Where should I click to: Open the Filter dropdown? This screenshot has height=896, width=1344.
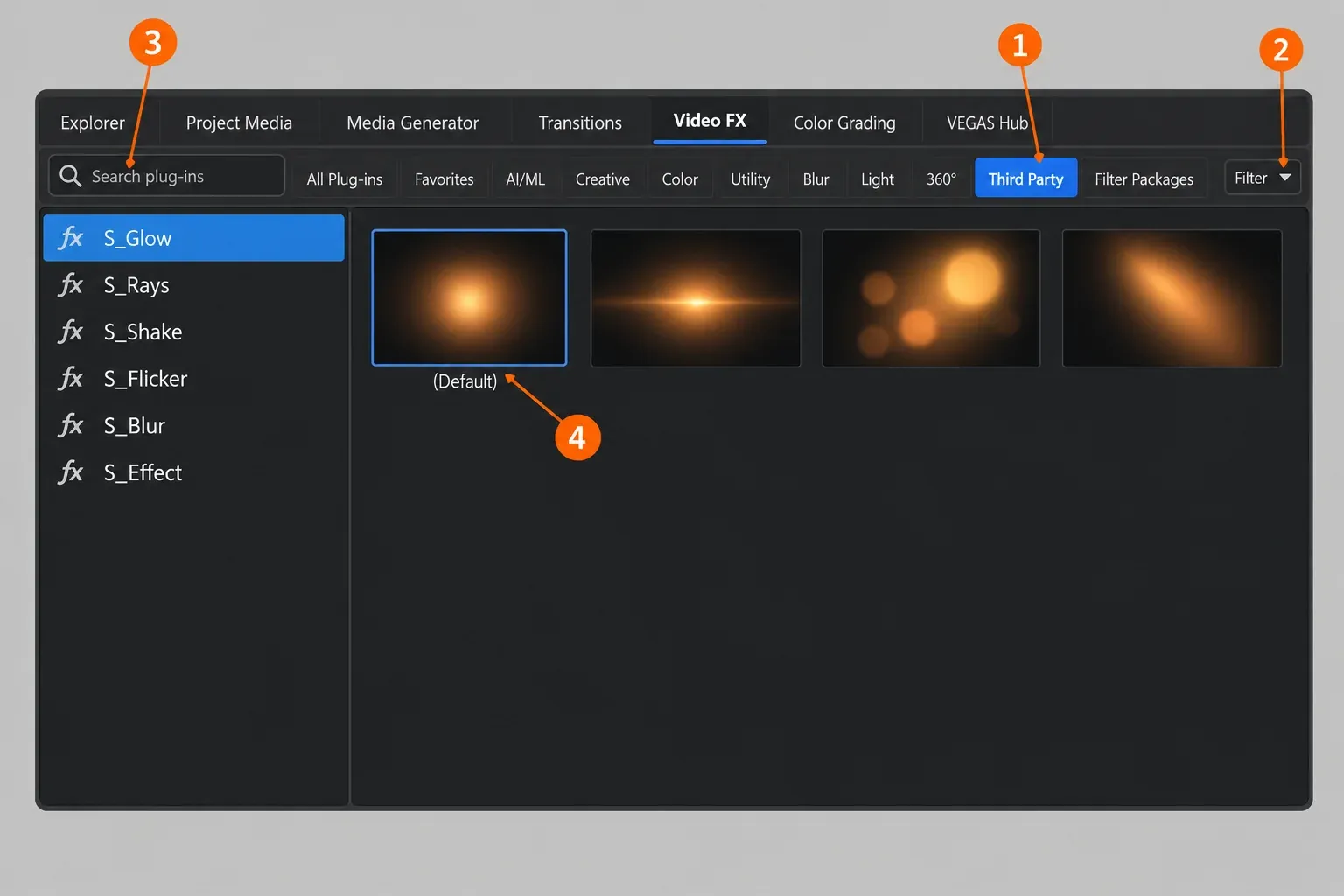coord(1263,178)
